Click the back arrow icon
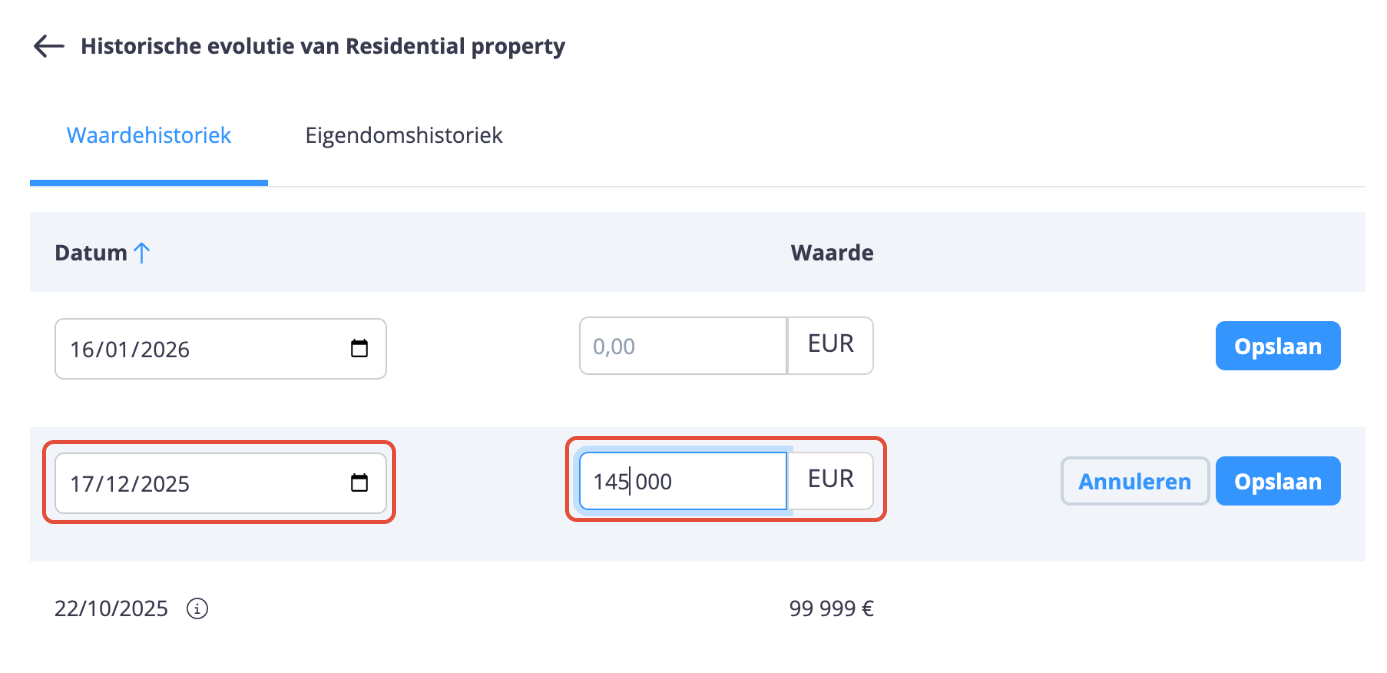Image resolution: width=1387 pixels, height=673 pixels. pyautogui.click(x=48, y=46)
